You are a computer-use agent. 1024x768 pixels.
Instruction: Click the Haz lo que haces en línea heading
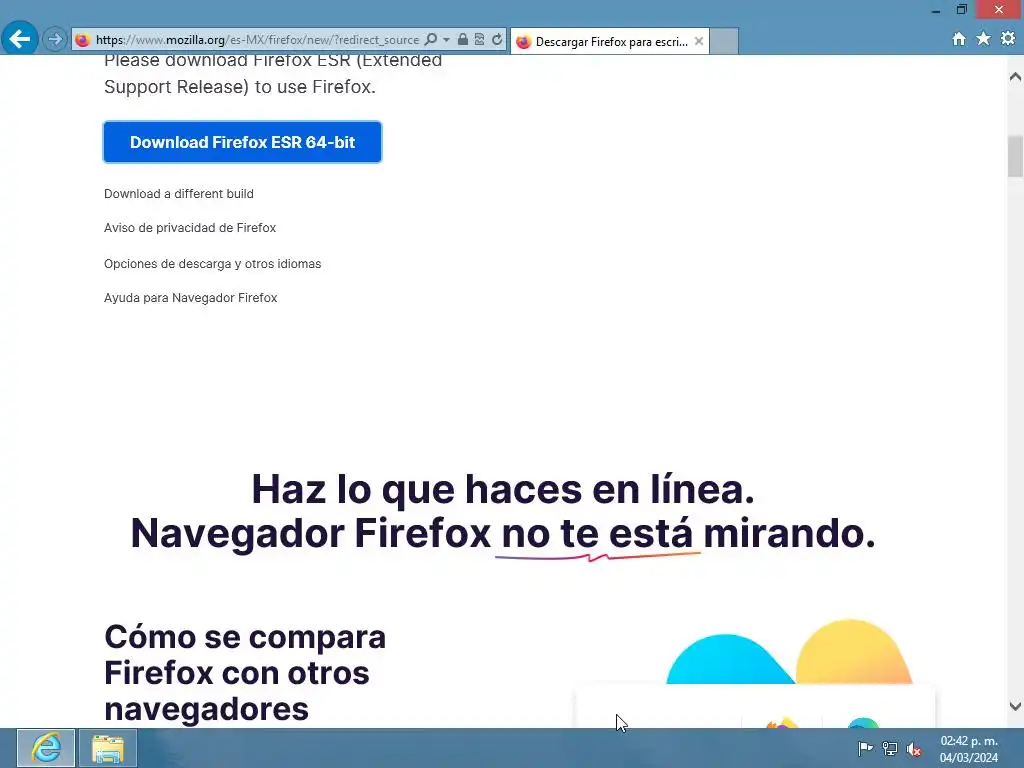(x=503, y=489)
